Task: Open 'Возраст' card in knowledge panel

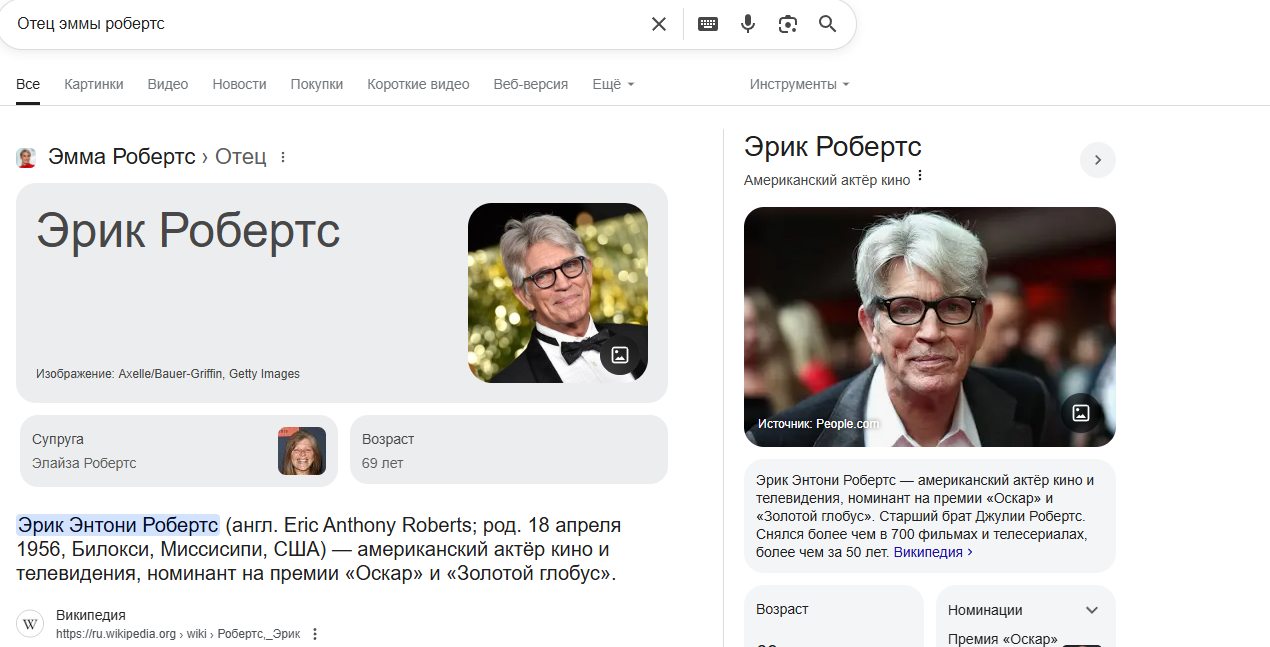Action: coord(834,616)
